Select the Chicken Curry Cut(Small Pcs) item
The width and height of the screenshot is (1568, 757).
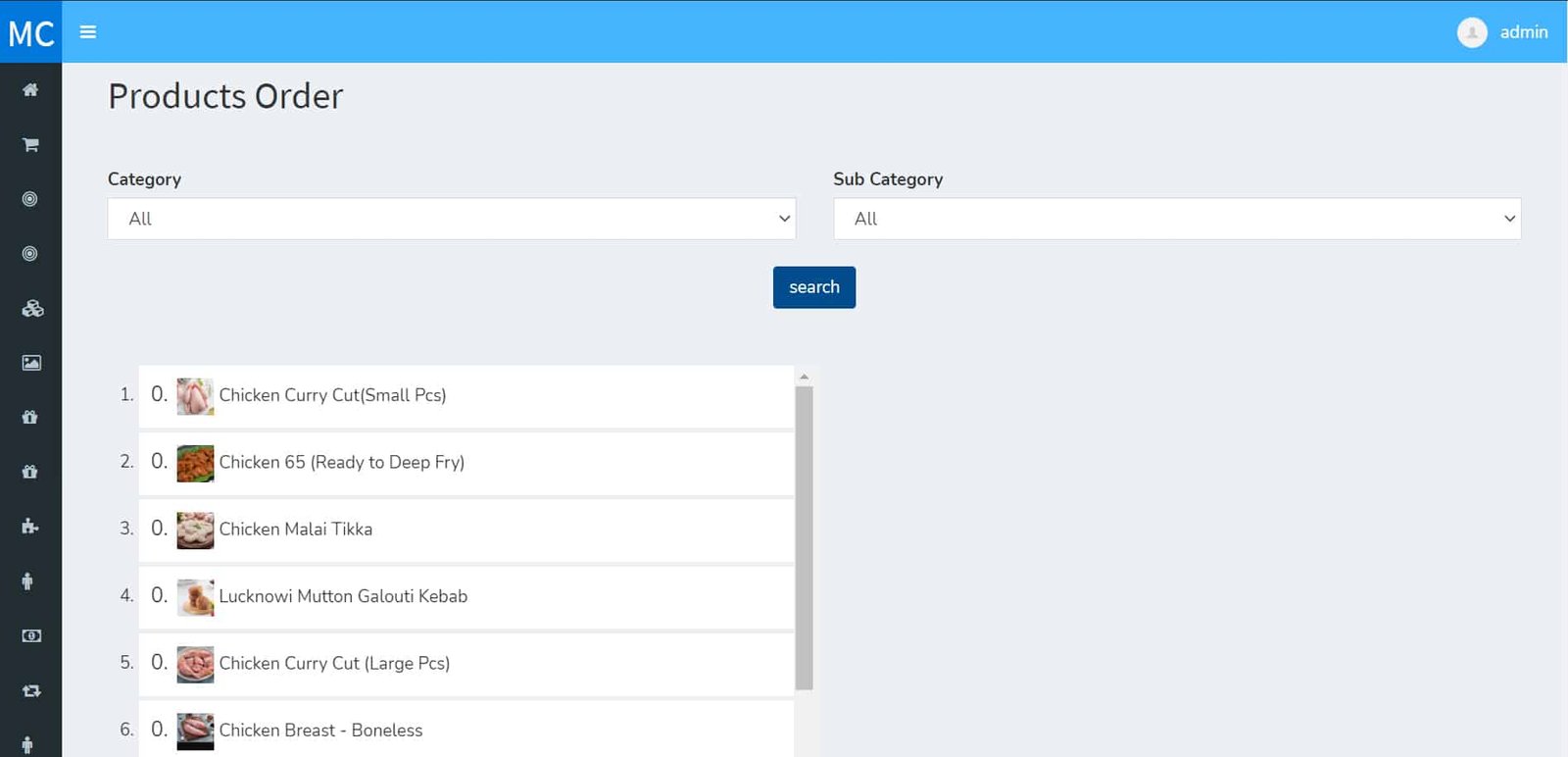tap(332, 395)
